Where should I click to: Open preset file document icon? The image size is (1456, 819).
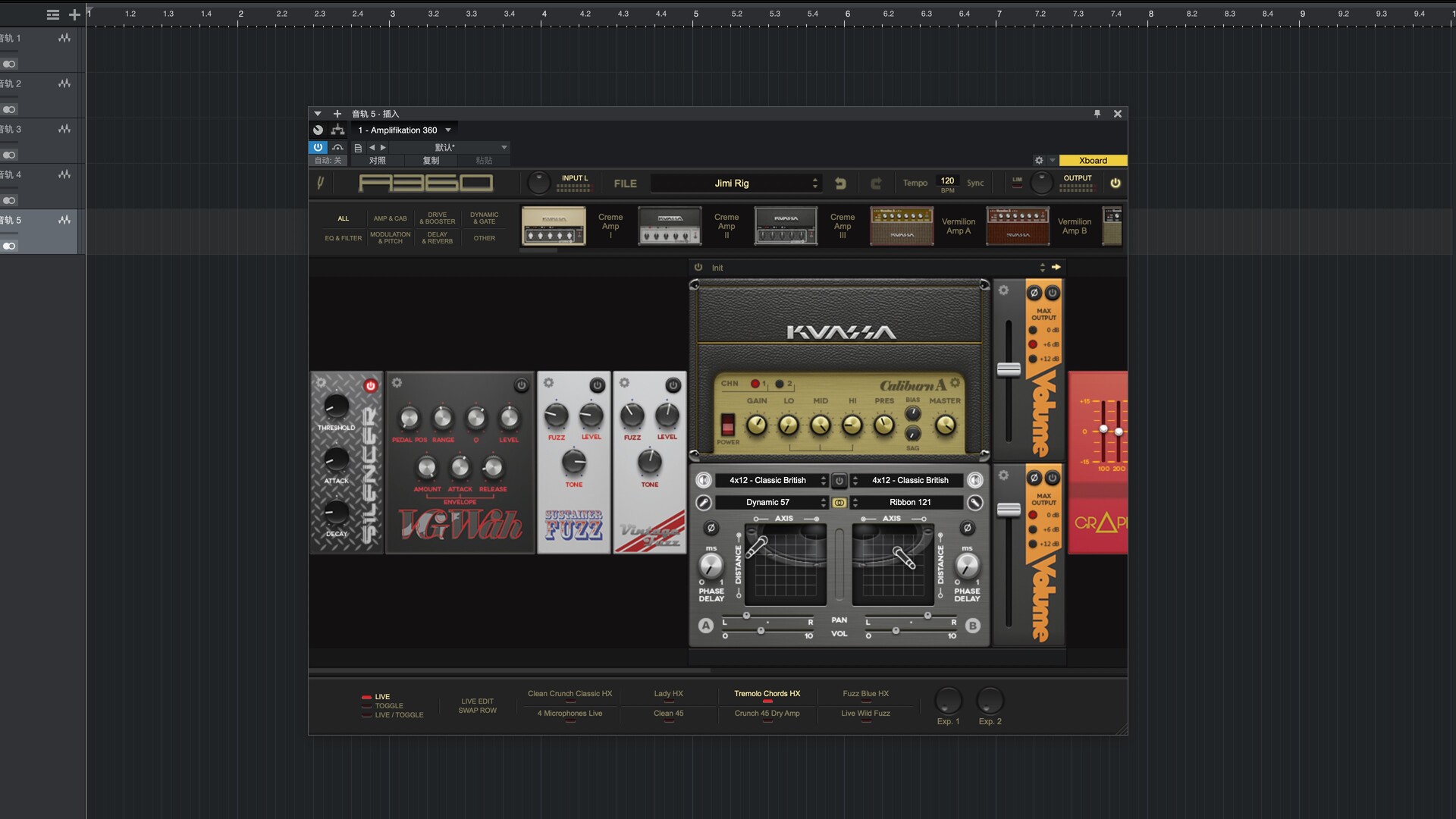click(x=358, y=148)
